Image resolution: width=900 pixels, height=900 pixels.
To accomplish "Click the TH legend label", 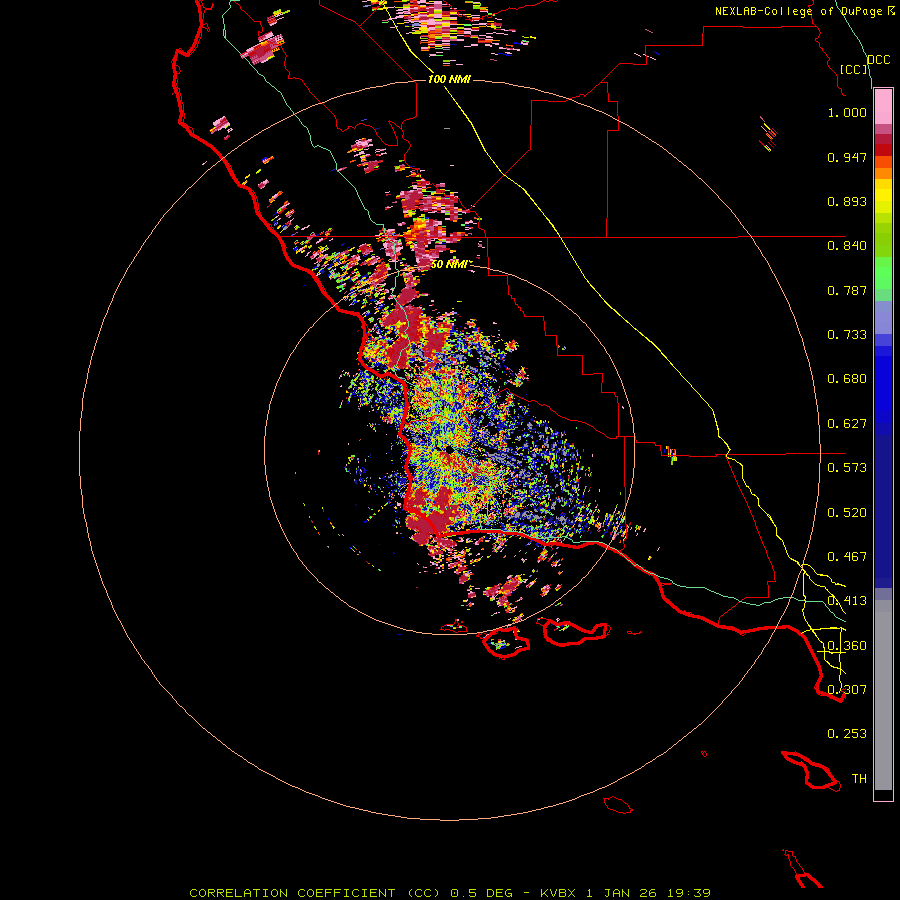I will pyautogui.click(x=859, y=779).
